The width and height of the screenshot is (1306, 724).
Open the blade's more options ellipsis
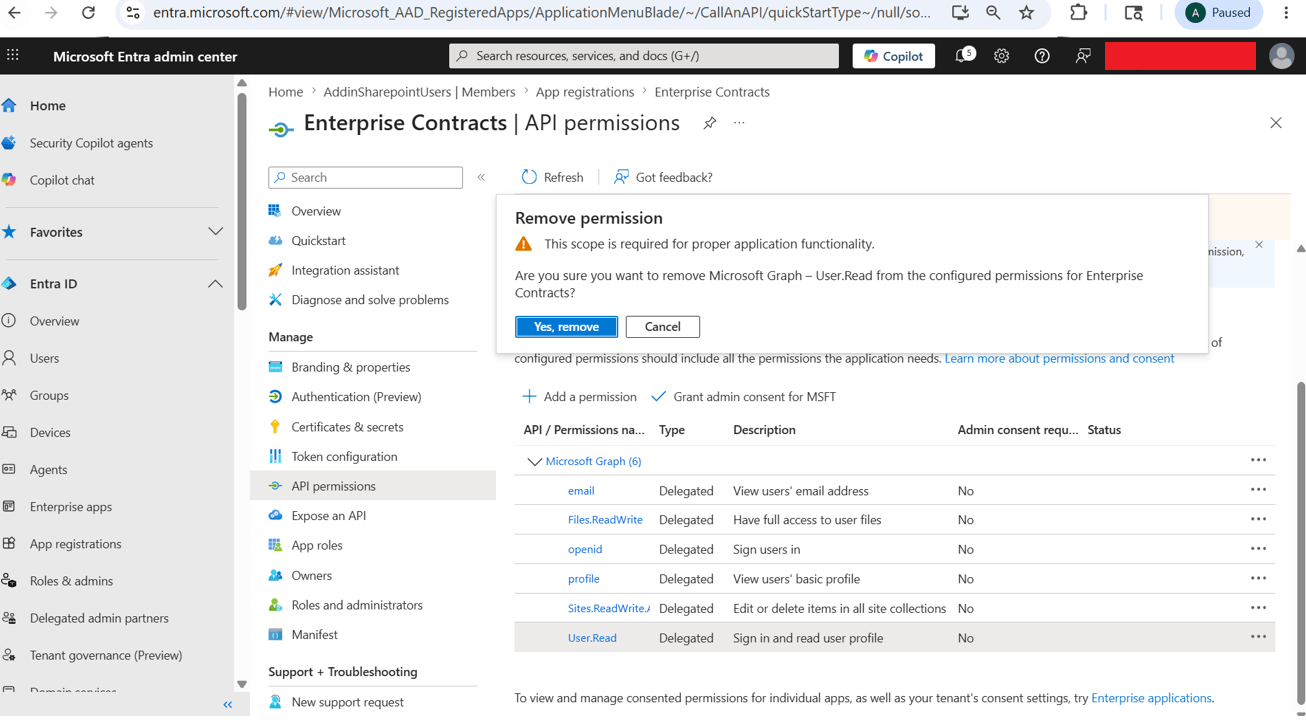click(x=739, y=123)
